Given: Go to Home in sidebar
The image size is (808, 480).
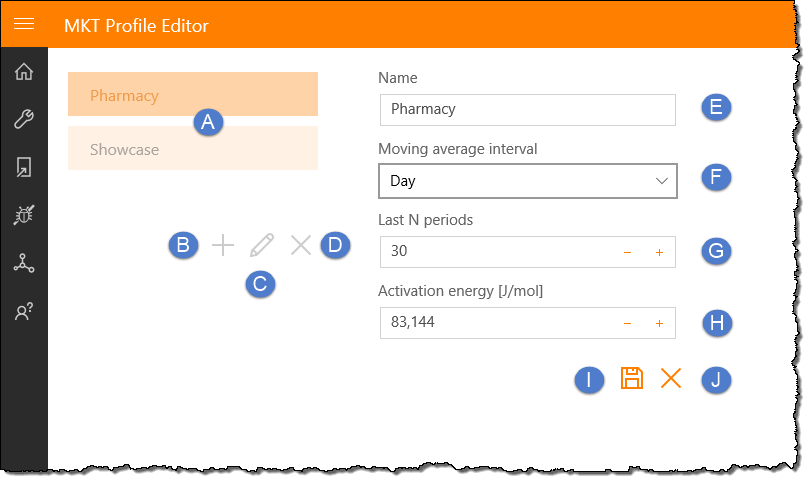Looking at the screenshot, I should (24, 71).
